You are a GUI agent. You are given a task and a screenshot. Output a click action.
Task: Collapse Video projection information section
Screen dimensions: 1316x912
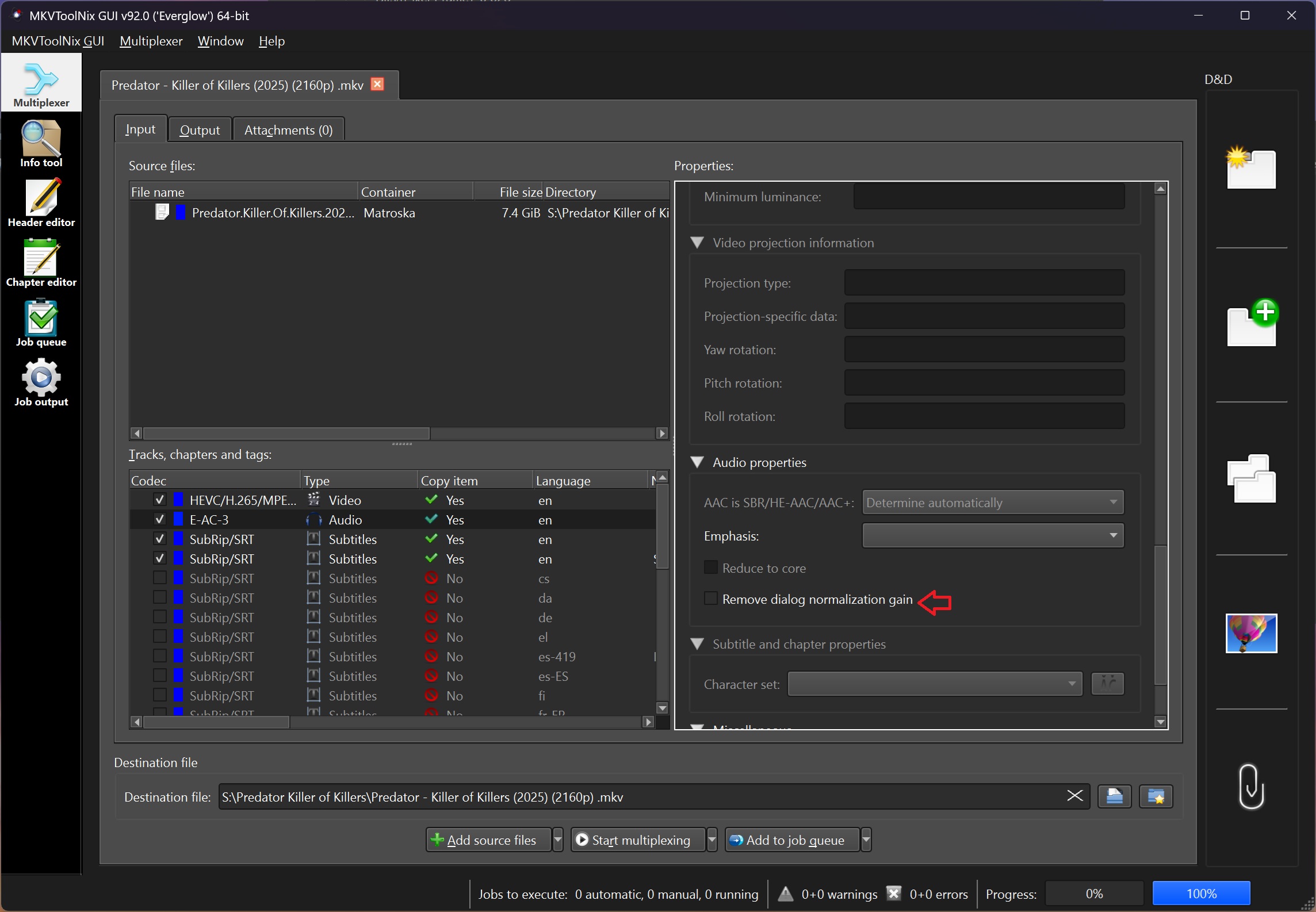pos(697,243)
